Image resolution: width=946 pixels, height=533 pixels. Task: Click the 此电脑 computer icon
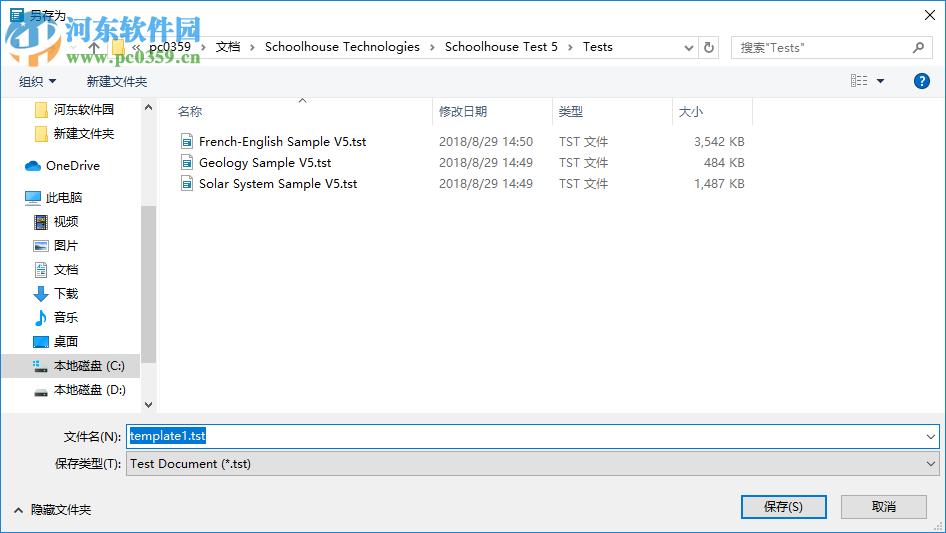pyautogui.click(x=33, y=197)
